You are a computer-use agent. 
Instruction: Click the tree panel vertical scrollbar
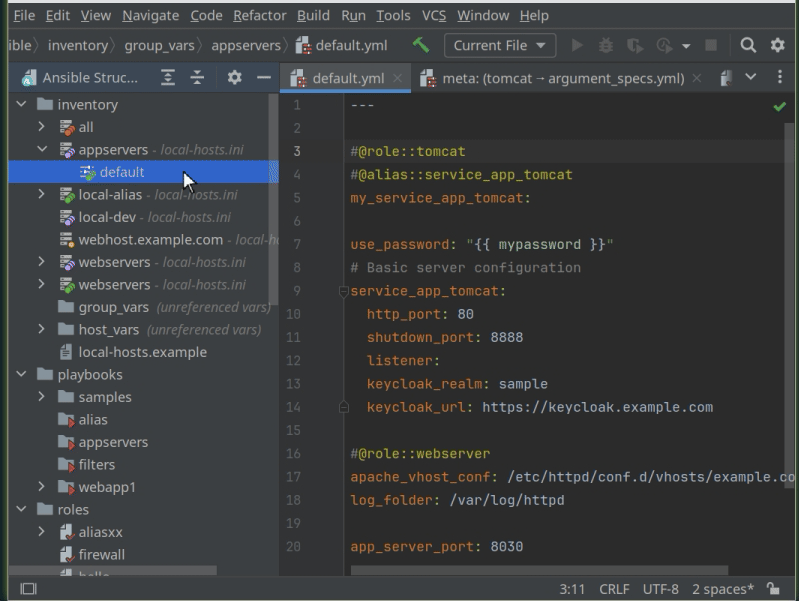(x=273, y=199)
